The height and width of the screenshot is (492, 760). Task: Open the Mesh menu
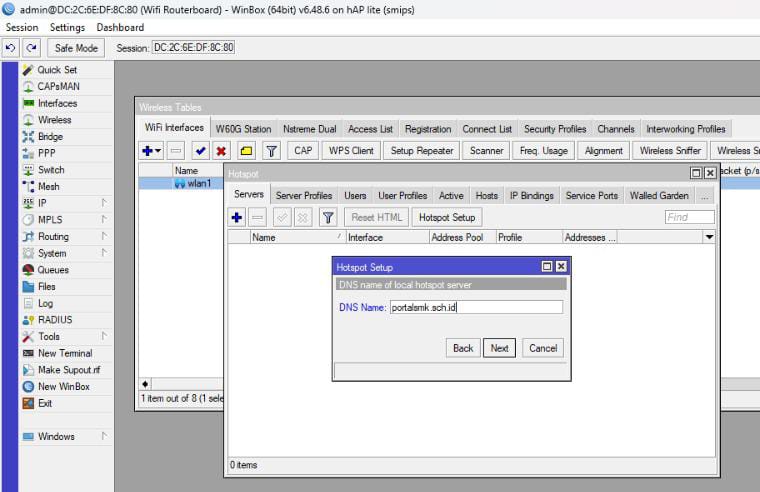click(48, 187)
